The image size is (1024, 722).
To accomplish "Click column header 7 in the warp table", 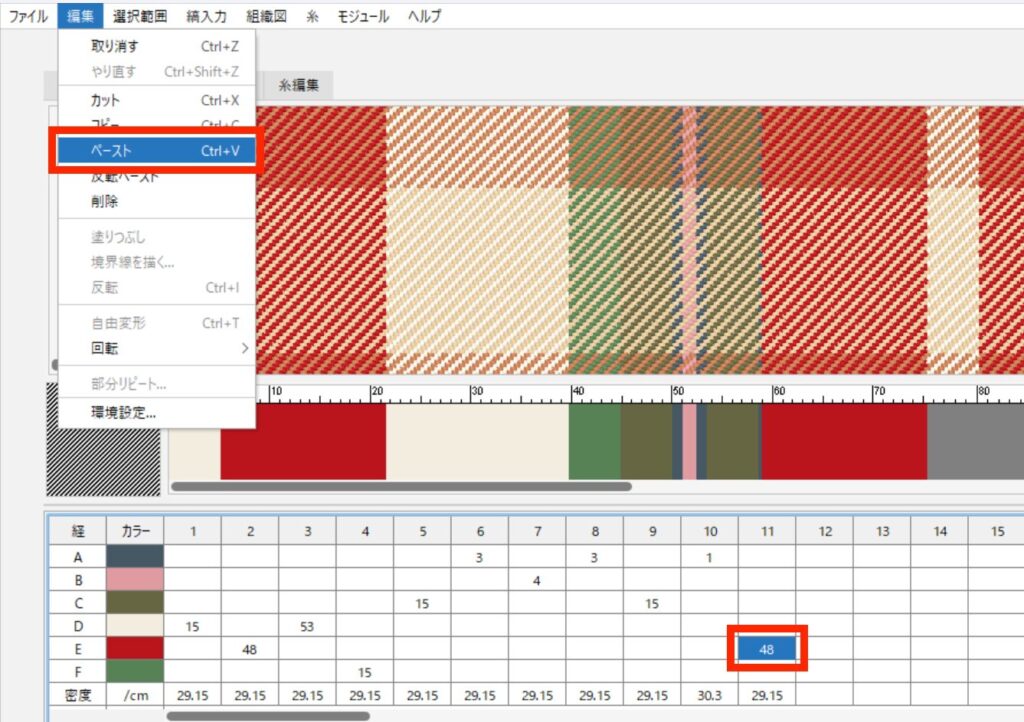I will (x=537, y=531).
